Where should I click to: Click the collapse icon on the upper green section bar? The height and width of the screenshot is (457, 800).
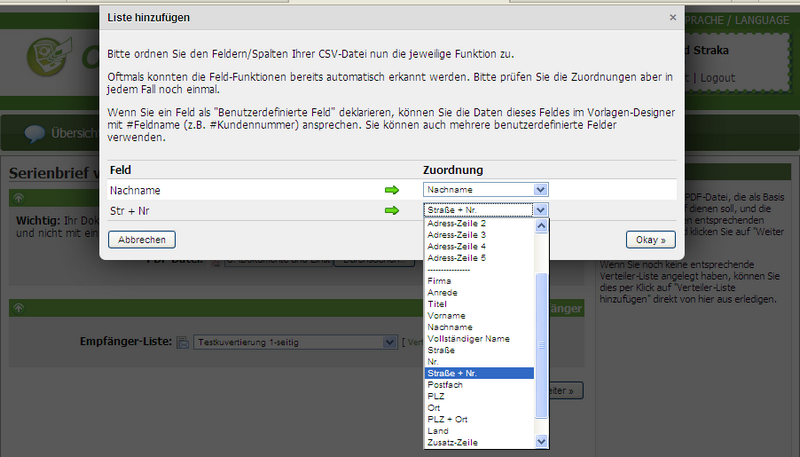click(18, 198)
